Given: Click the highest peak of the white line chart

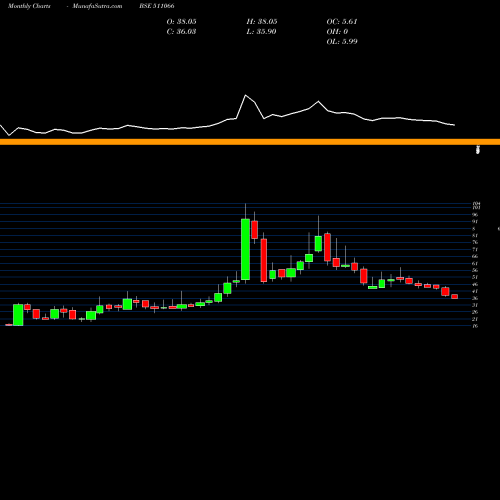Looking at the screenshot, I should [x=246, y=95].
